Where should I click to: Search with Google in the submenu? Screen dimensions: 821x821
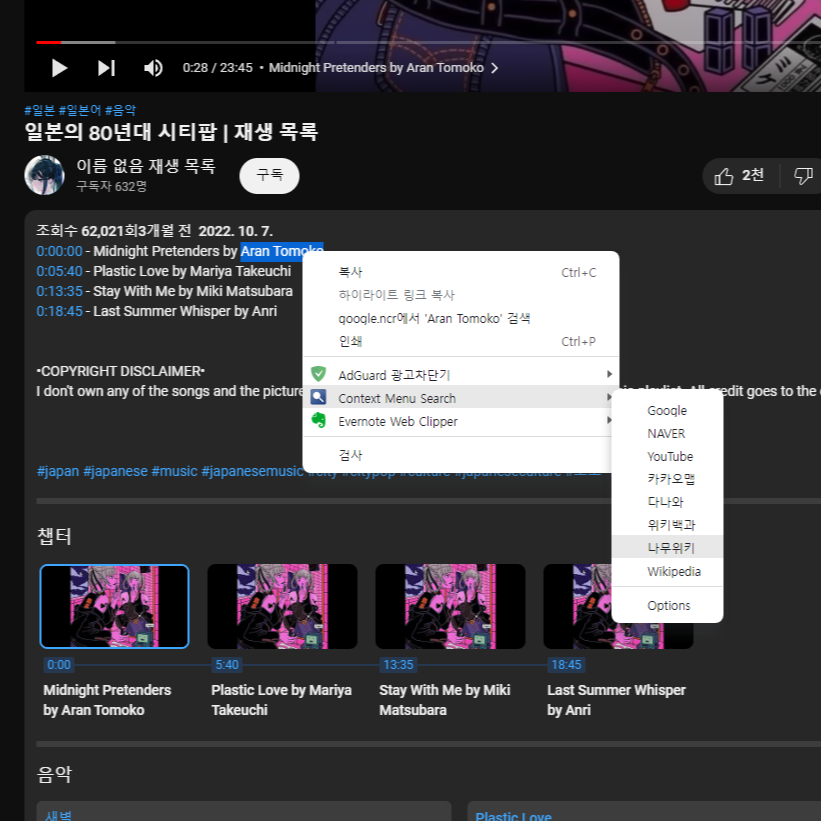[x=667, y=410]
